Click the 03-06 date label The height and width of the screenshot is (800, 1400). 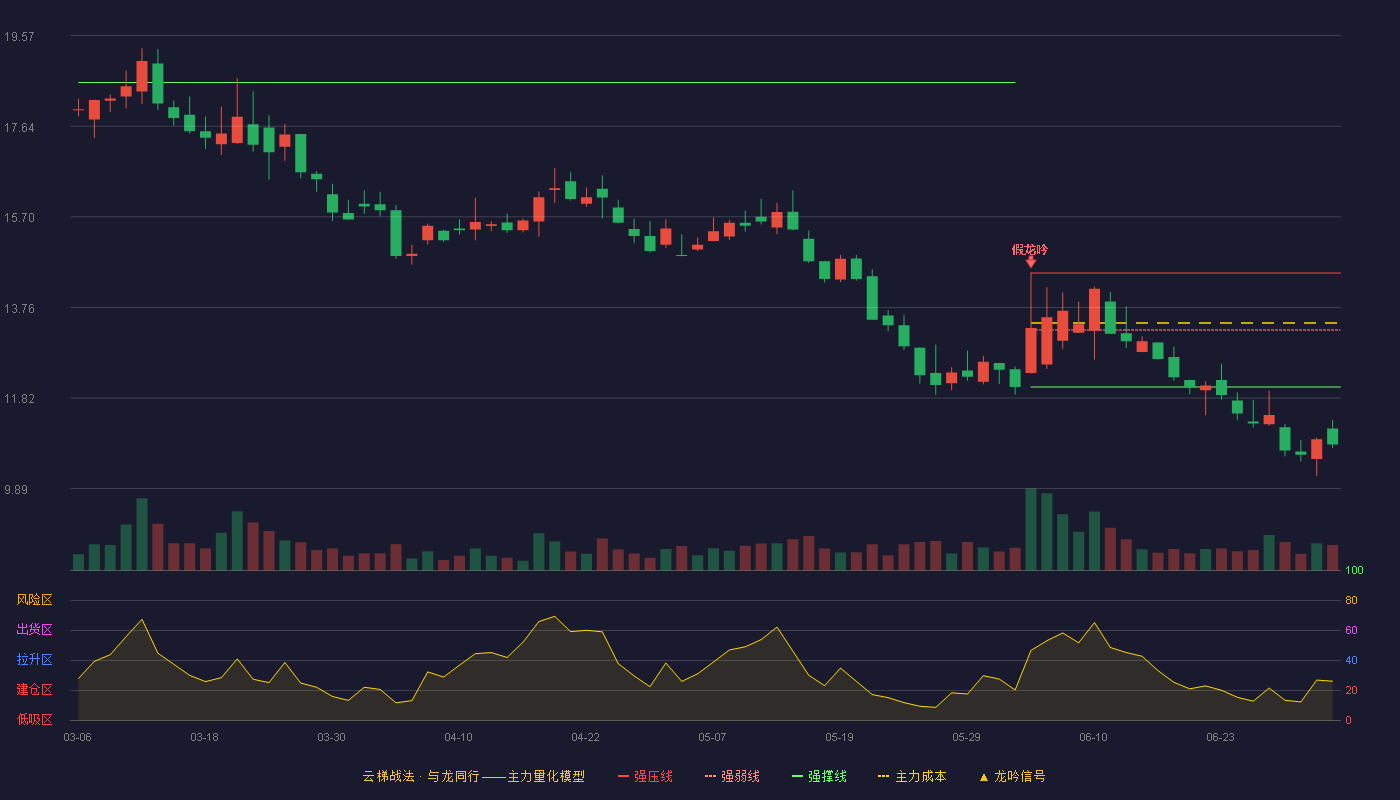[77, 737]
